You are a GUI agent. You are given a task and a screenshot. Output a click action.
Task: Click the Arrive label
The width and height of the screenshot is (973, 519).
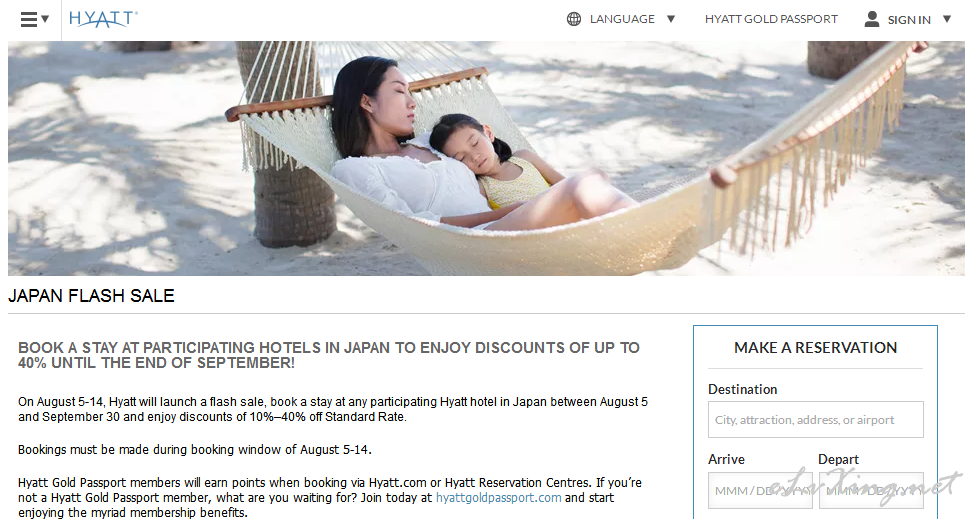(726, 459)
